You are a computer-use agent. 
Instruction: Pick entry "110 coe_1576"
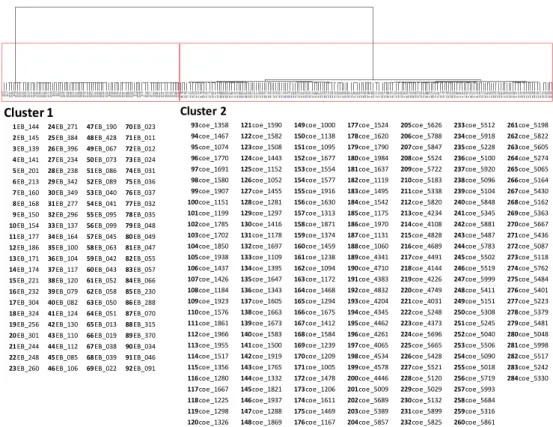pyautogui.click(x=208, y=312)
